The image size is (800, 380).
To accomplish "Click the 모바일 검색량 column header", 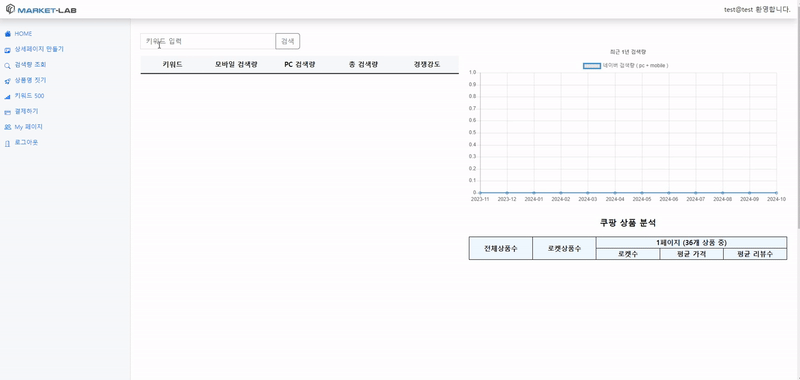I will pos(236,65).
